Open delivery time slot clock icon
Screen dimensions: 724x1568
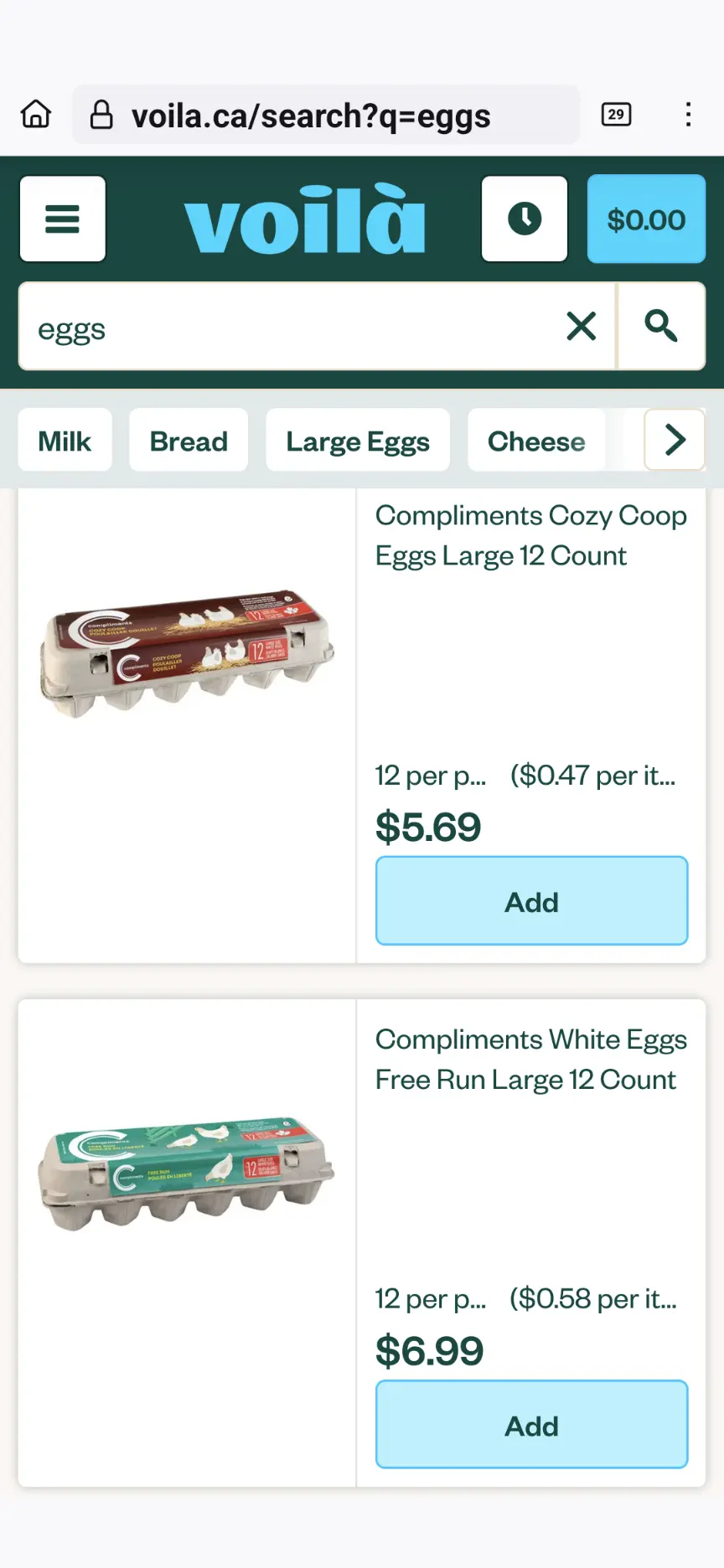point(525,219)
